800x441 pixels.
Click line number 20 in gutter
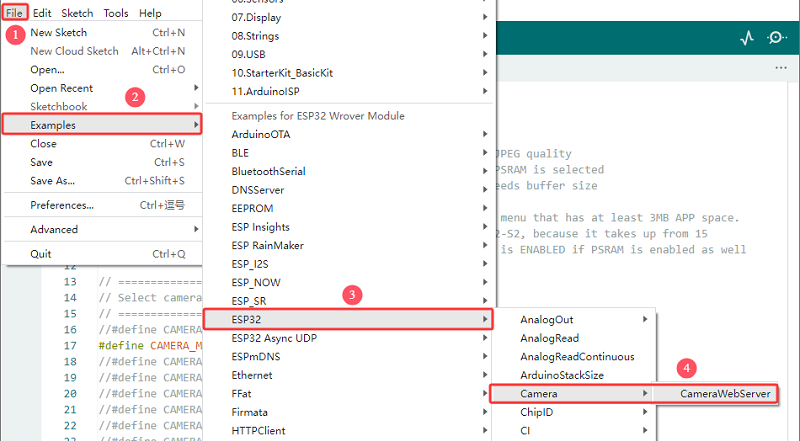tap(70, 394)
